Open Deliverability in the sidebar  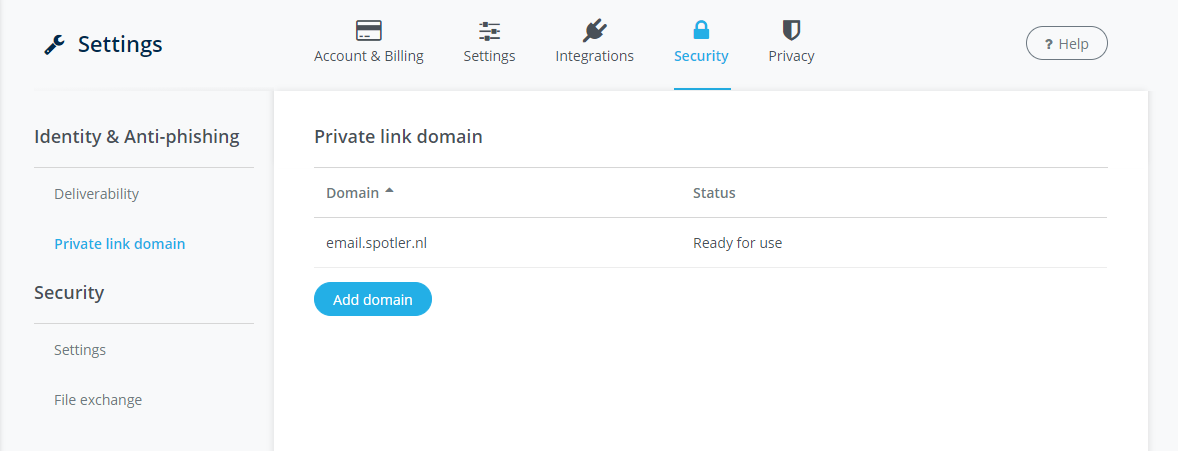96,194
